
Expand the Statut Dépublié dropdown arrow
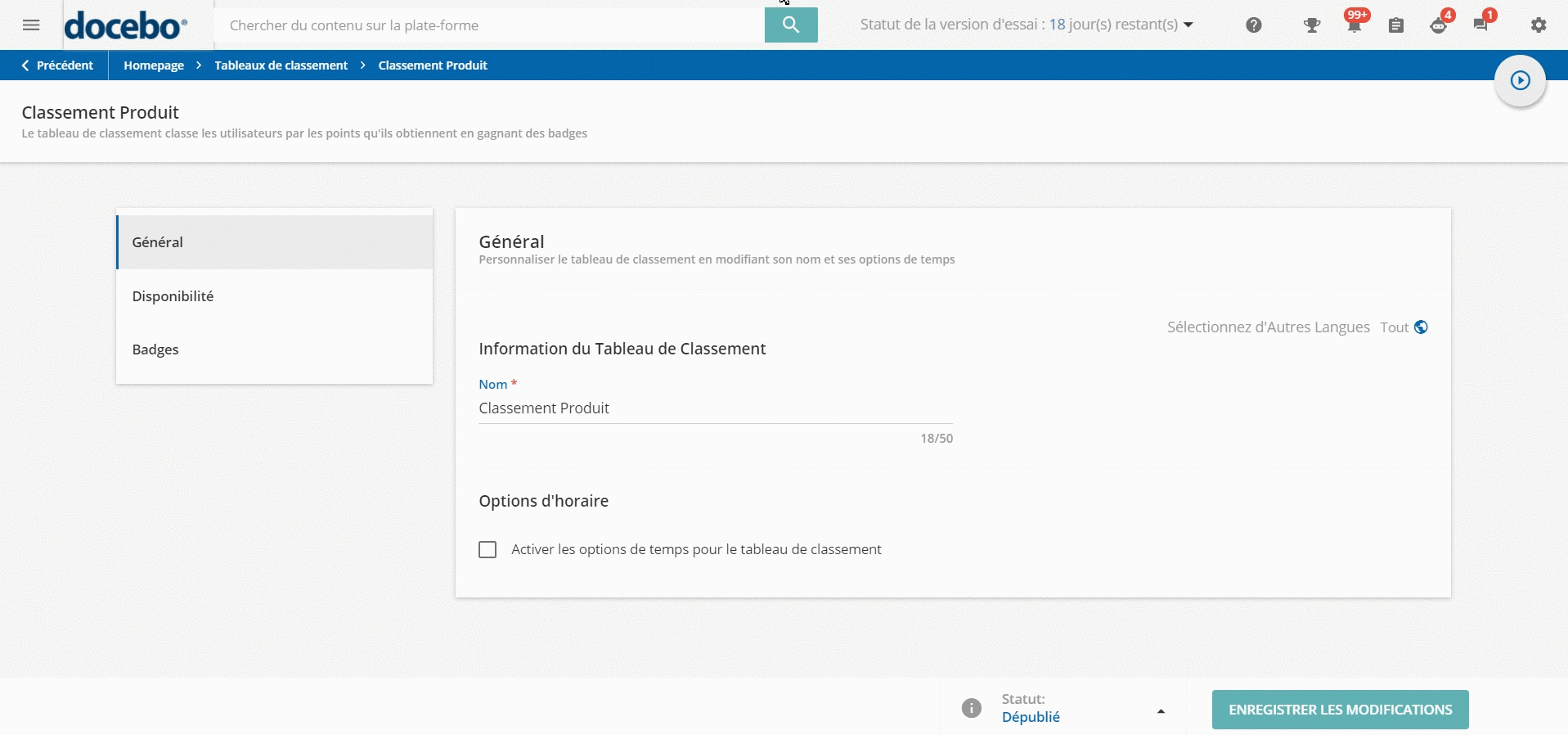click(x=1161, y=710)
